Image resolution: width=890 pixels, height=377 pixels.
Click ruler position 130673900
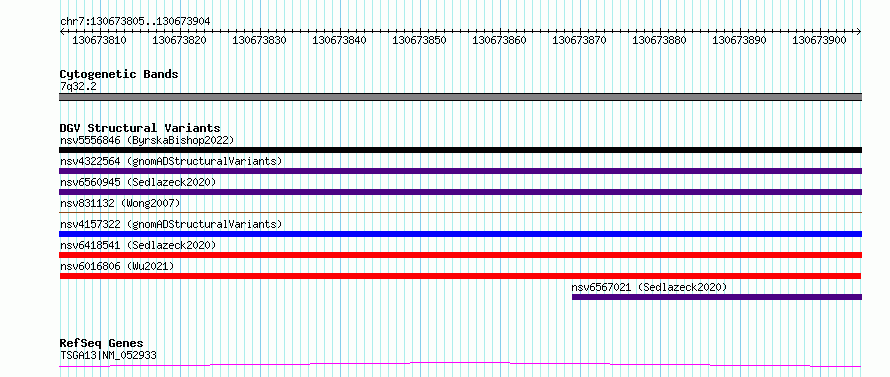coord(820,40)
